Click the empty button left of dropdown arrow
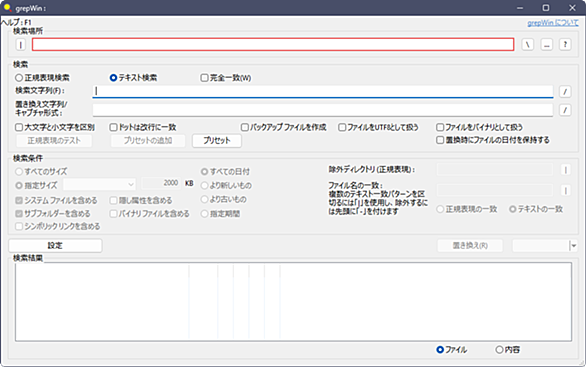The height and width of the screenshot is (367, 586). click(540, 246)
